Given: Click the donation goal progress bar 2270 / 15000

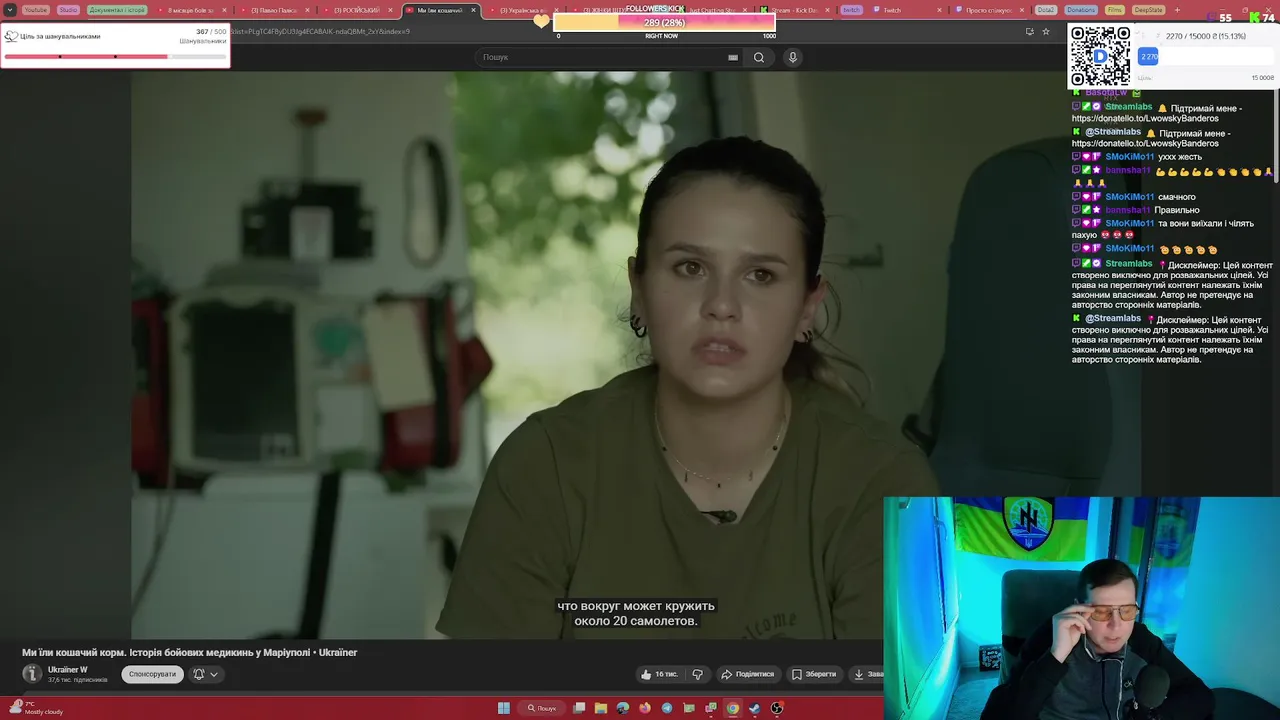Looking at the screenshot, I should (x=1205, y=57).
